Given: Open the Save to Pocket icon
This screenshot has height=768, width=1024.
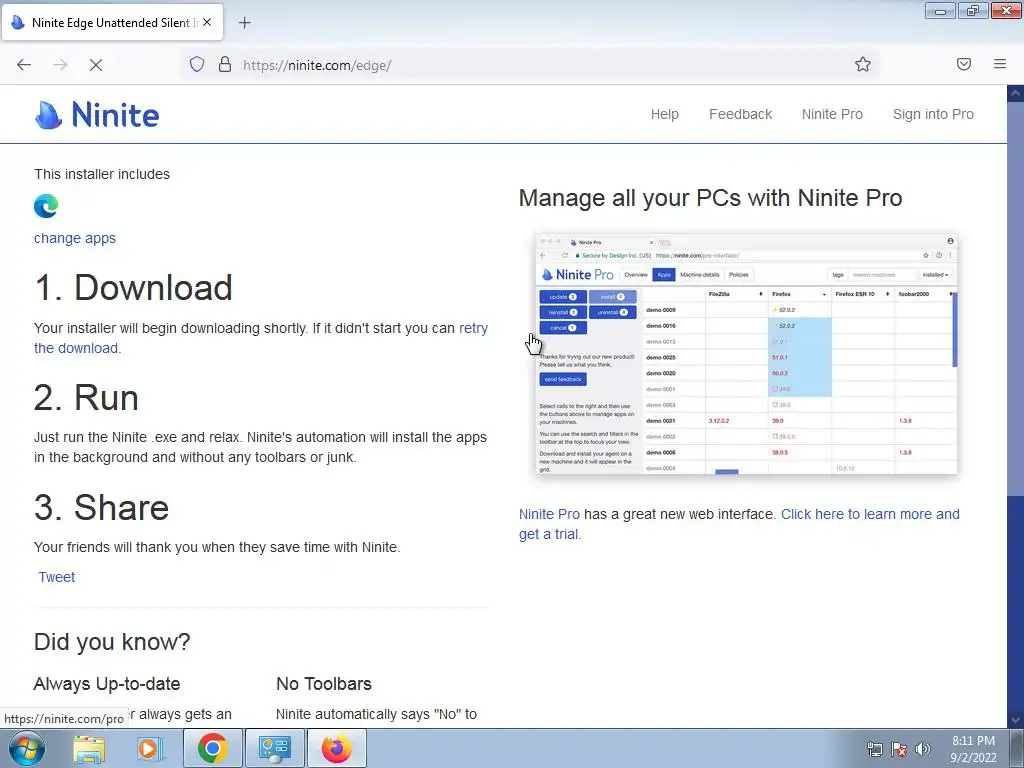Looking at the screenshot, I should tap(964, 64).
